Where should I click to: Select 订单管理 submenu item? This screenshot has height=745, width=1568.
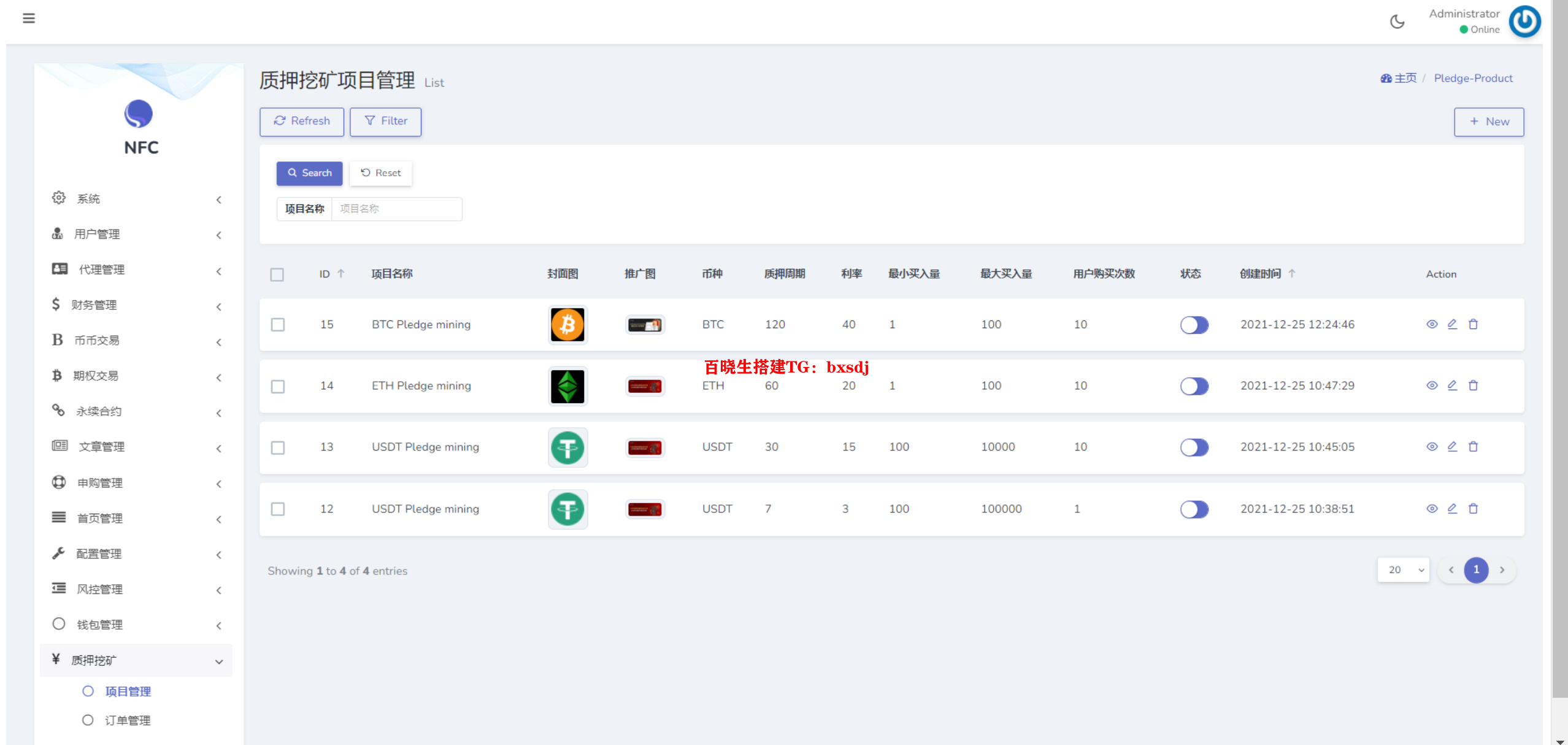[128, 720]
